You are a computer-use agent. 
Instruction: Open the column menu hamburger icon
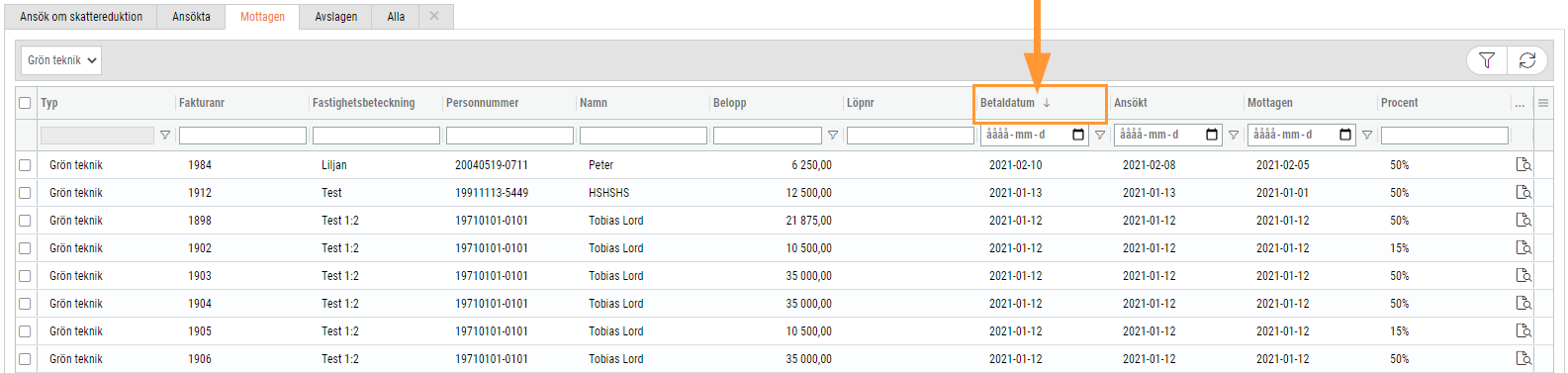pyautogui.click(x=1543, y=103)
